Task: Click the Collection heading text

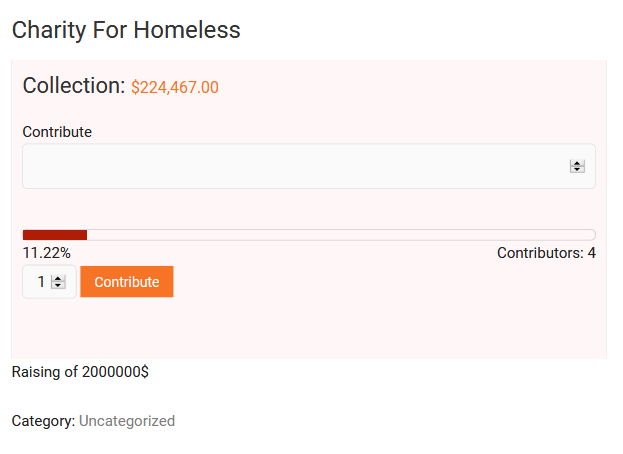Action: pos(73,86)
